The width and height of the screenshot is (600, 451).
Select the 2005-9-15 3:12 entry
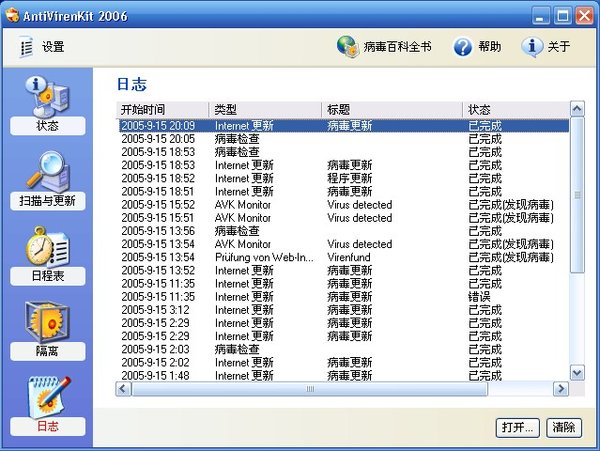[344, 309]
